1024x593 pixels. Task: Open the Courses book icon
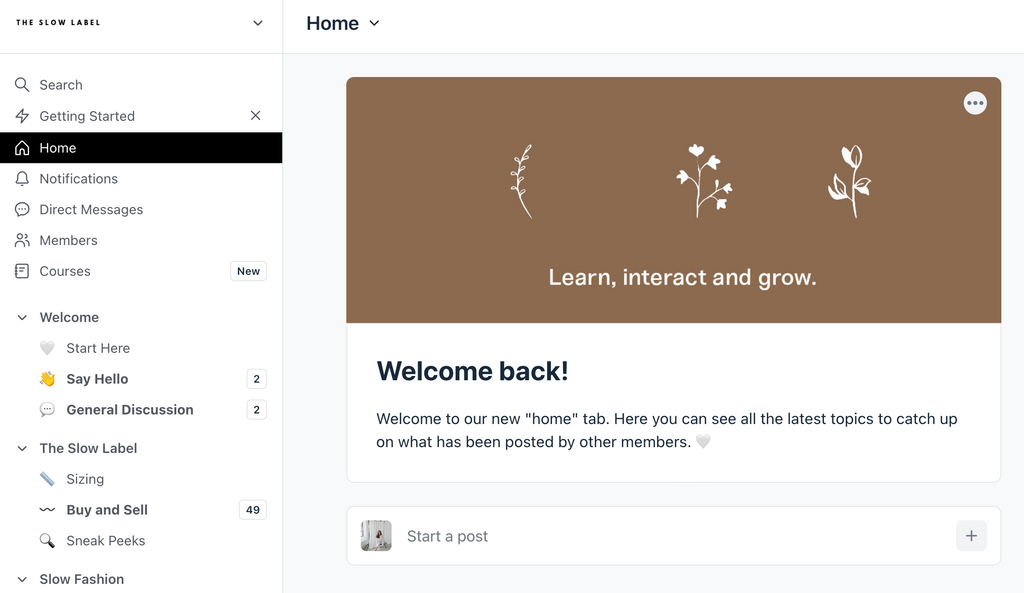[x=22, y=271]
